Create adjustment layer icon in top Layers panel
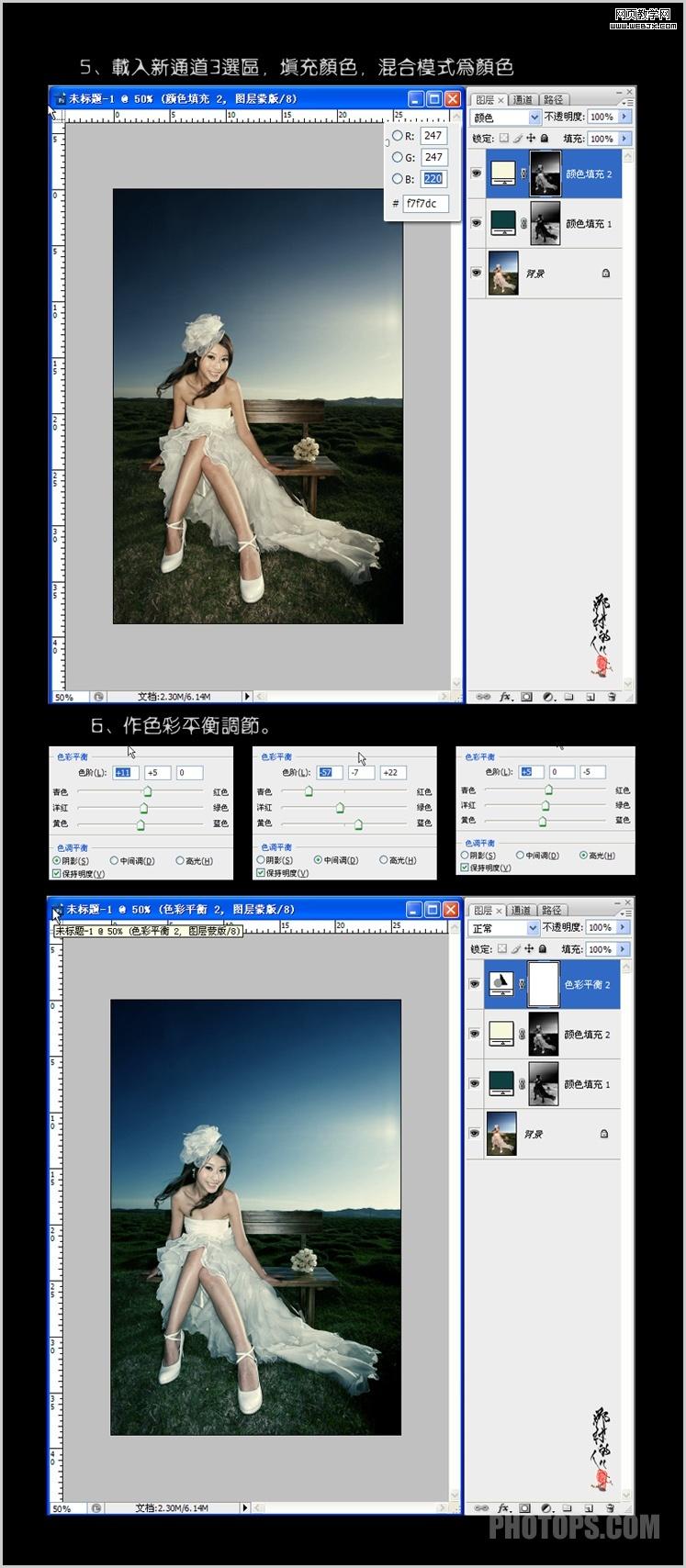Image resolution: width=686 pixels, height=1568 pixels. click(547, 697)
